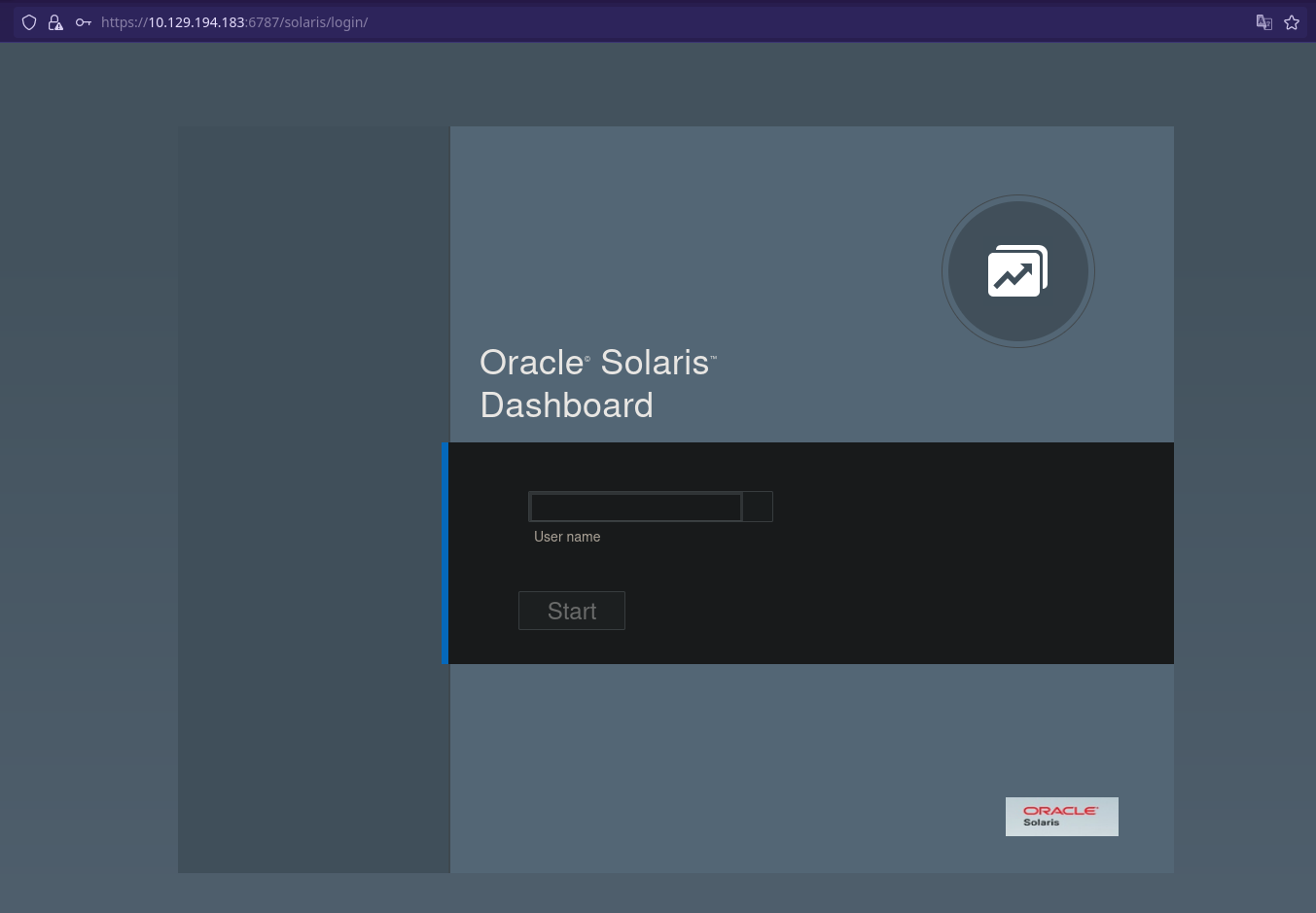Open the page translation icon
1316x913 pixels.
[1263, 22]
